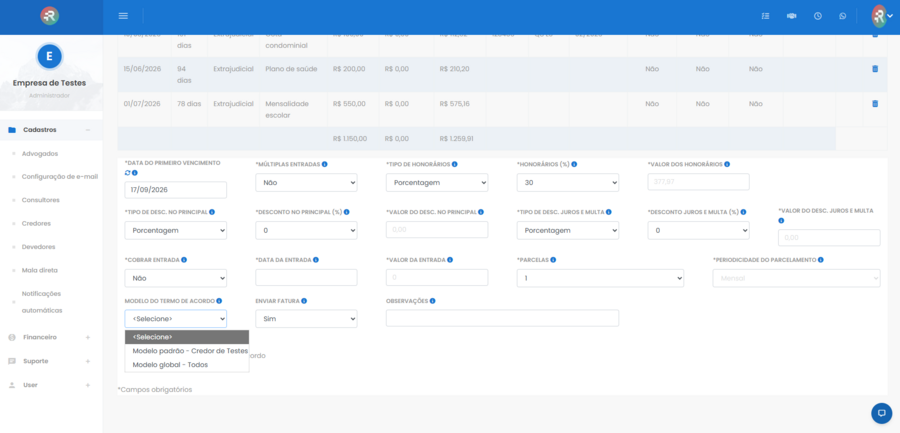900x433 pixels.
Task: Show info for Modelo do termo de acordo
Action: [x=220, y=301]
